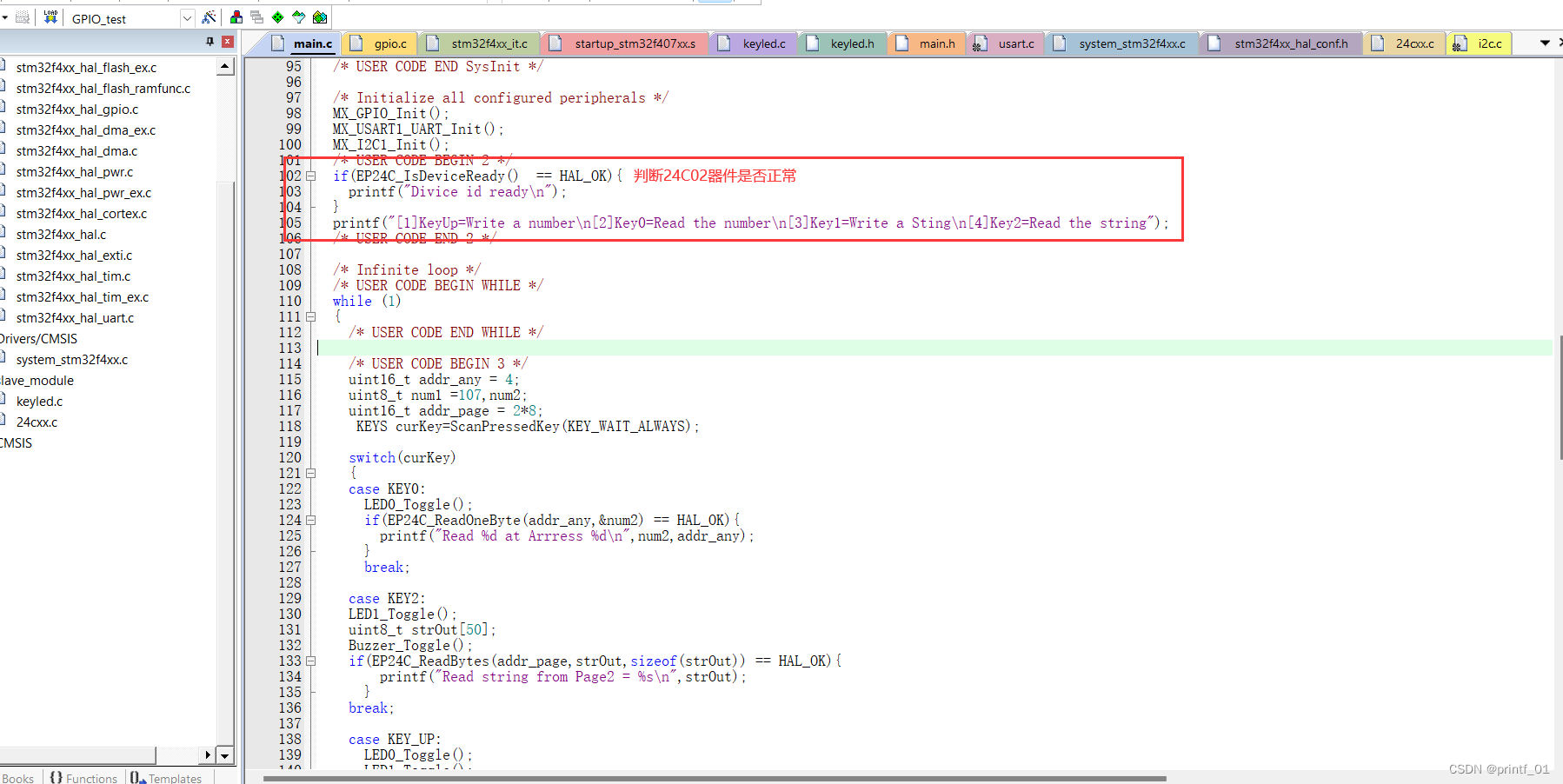Switch to the Functions panel tab
This screenshot has width=1563, height=784.
(83, 778)
